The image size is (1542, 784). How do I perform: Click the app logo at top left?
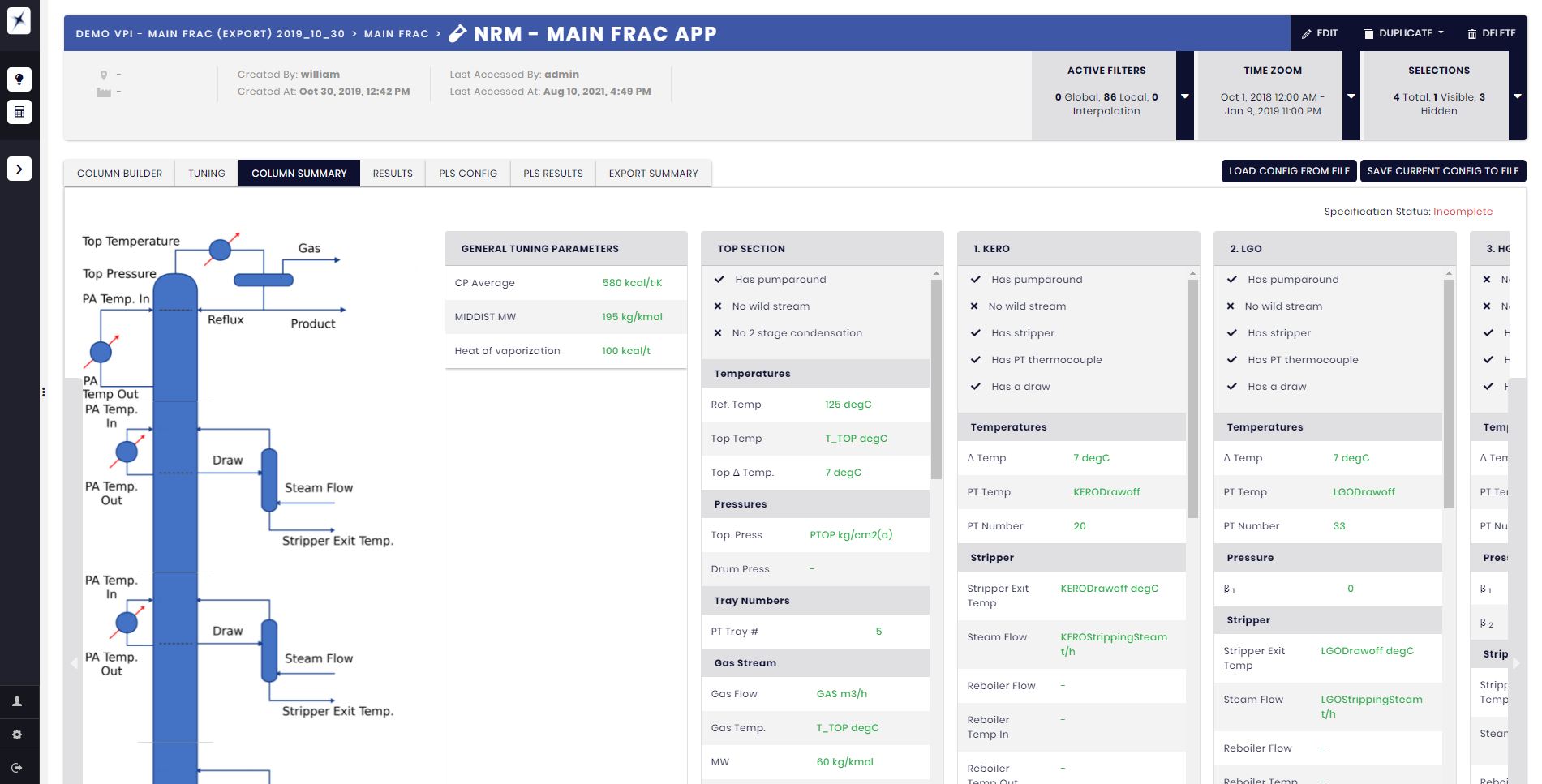[x=19, y=20]
